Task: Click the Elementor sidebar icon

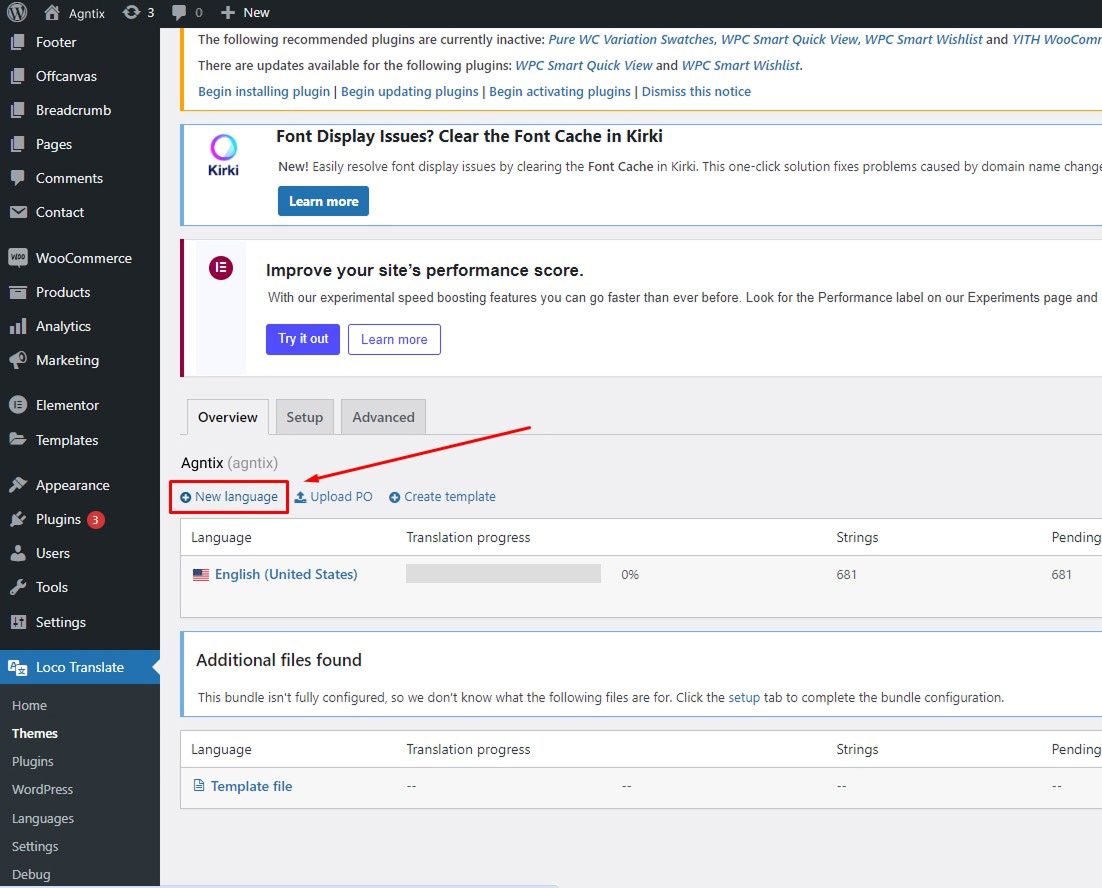Action: 17,405
